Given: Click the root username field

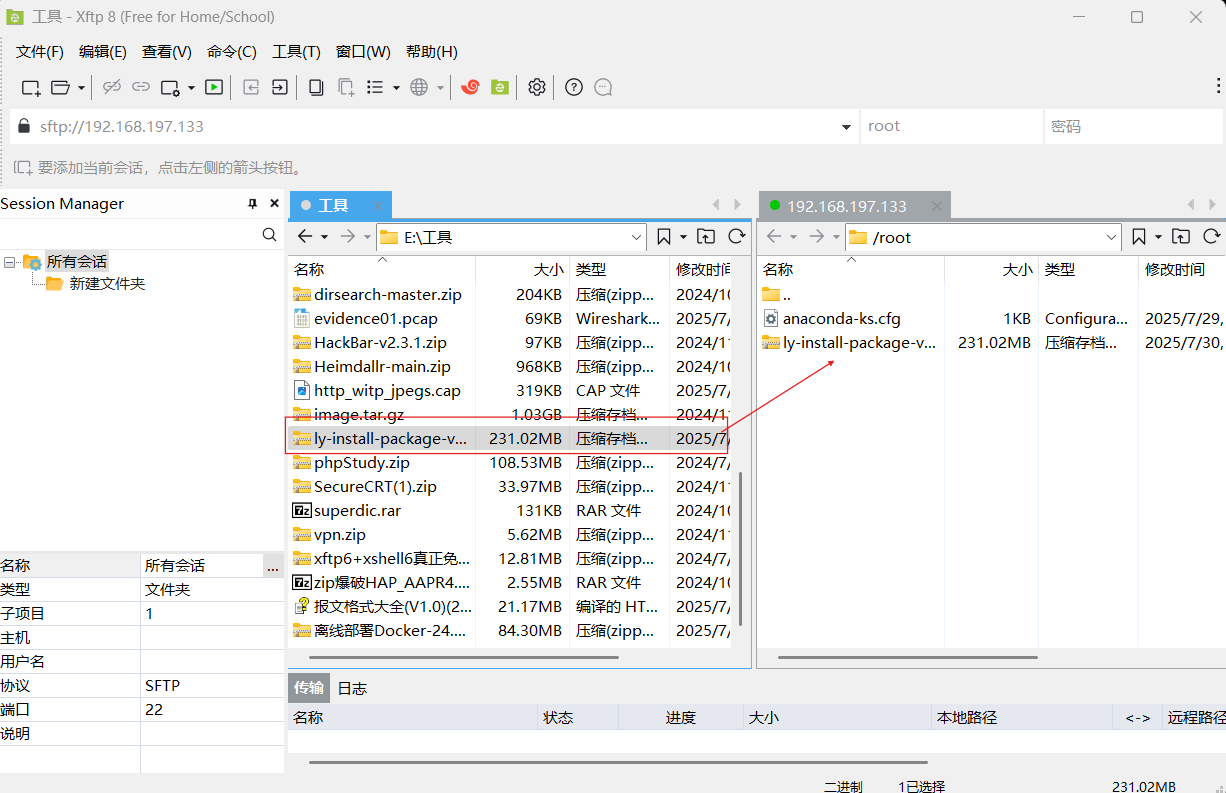Looking at the screenshot, I should point(951,127).
